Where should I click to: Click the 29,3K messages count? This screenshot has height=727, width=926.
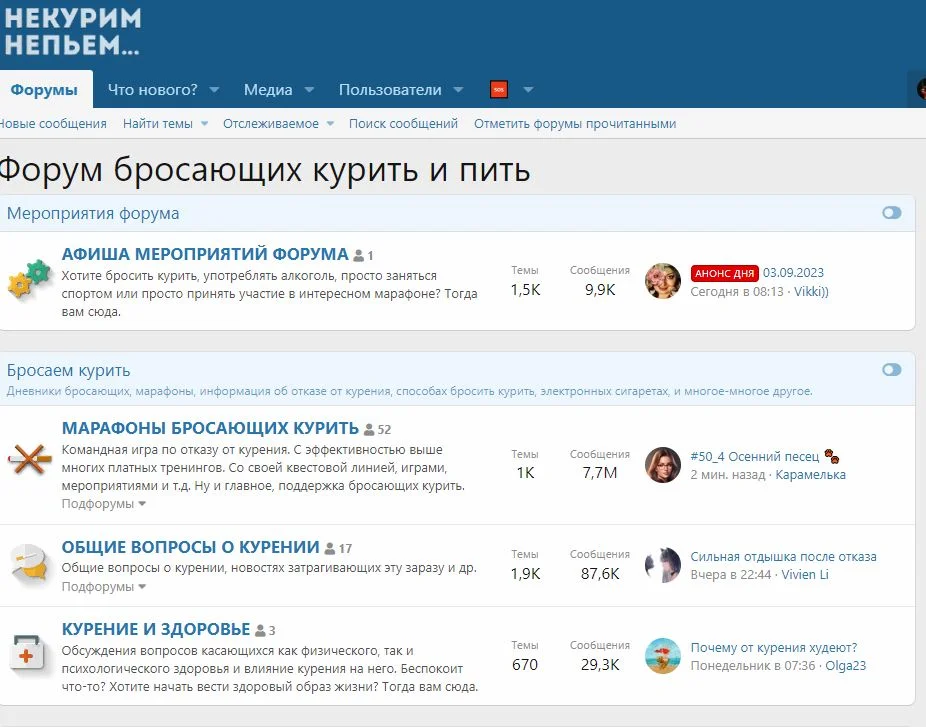coord(600,664)
